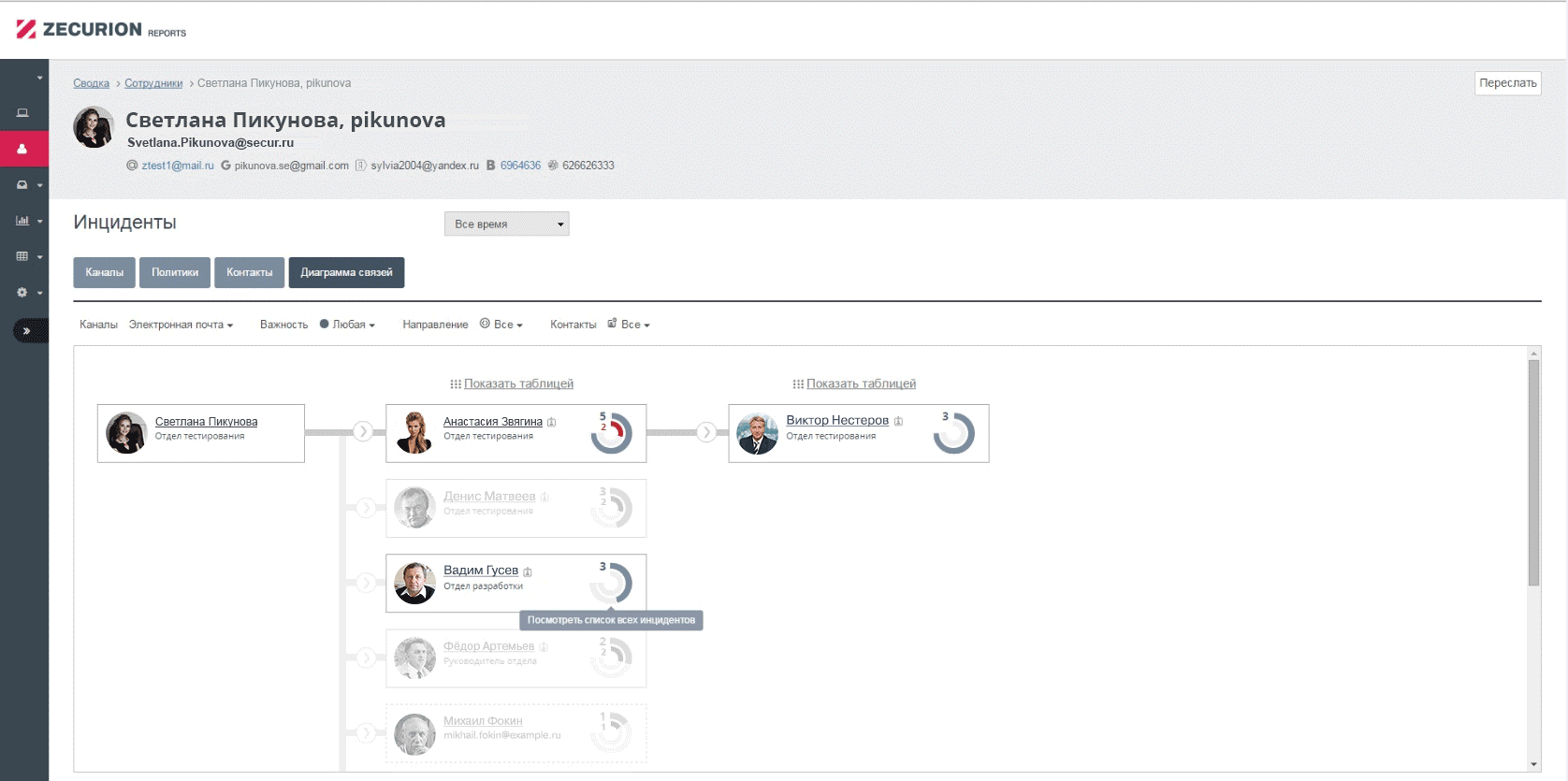Click the Переслать button
Screen dimensions: 1568x781
(x=1507, y=83)
